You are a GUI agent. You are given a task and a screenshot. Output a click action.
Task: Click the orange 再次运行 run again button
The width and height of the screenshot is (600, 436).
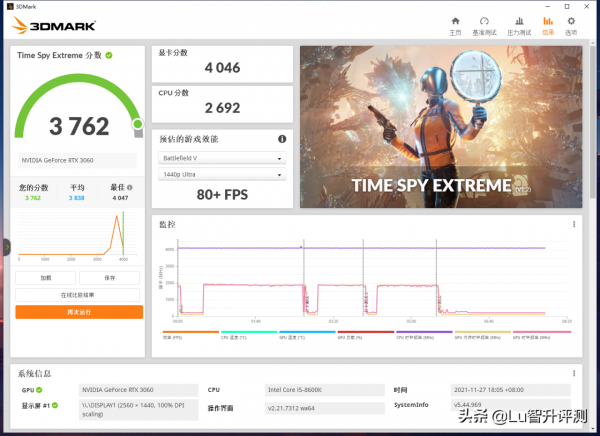point(79,312)
